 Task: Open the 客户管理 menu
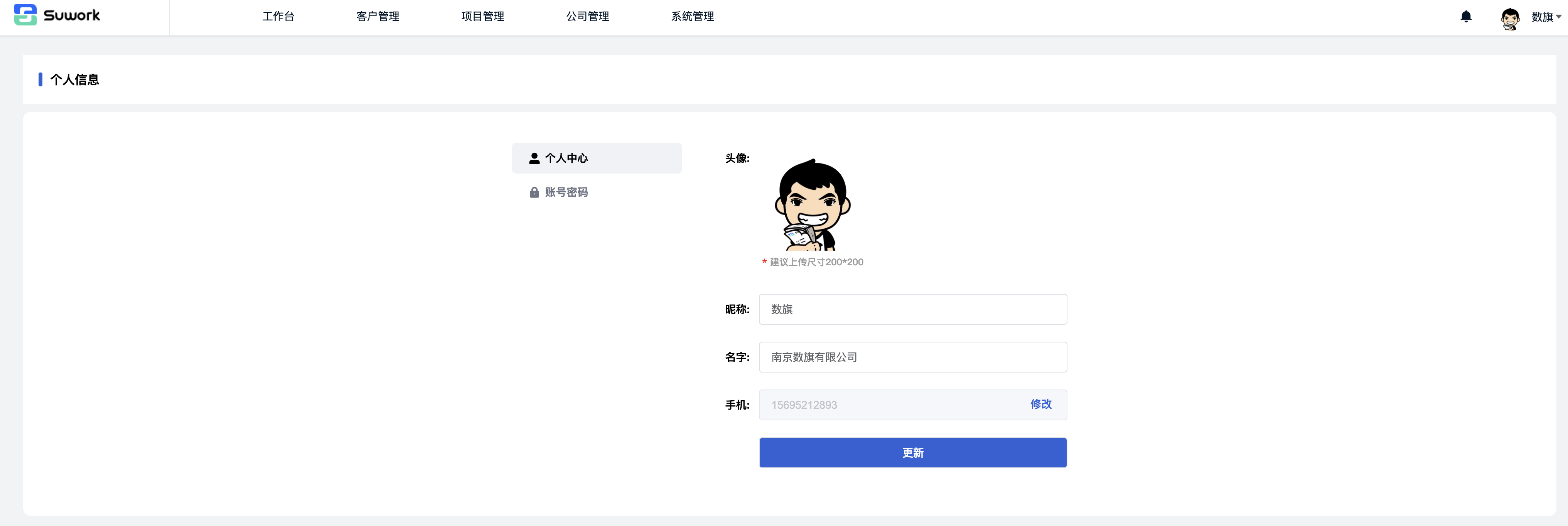tap(378, 17)
